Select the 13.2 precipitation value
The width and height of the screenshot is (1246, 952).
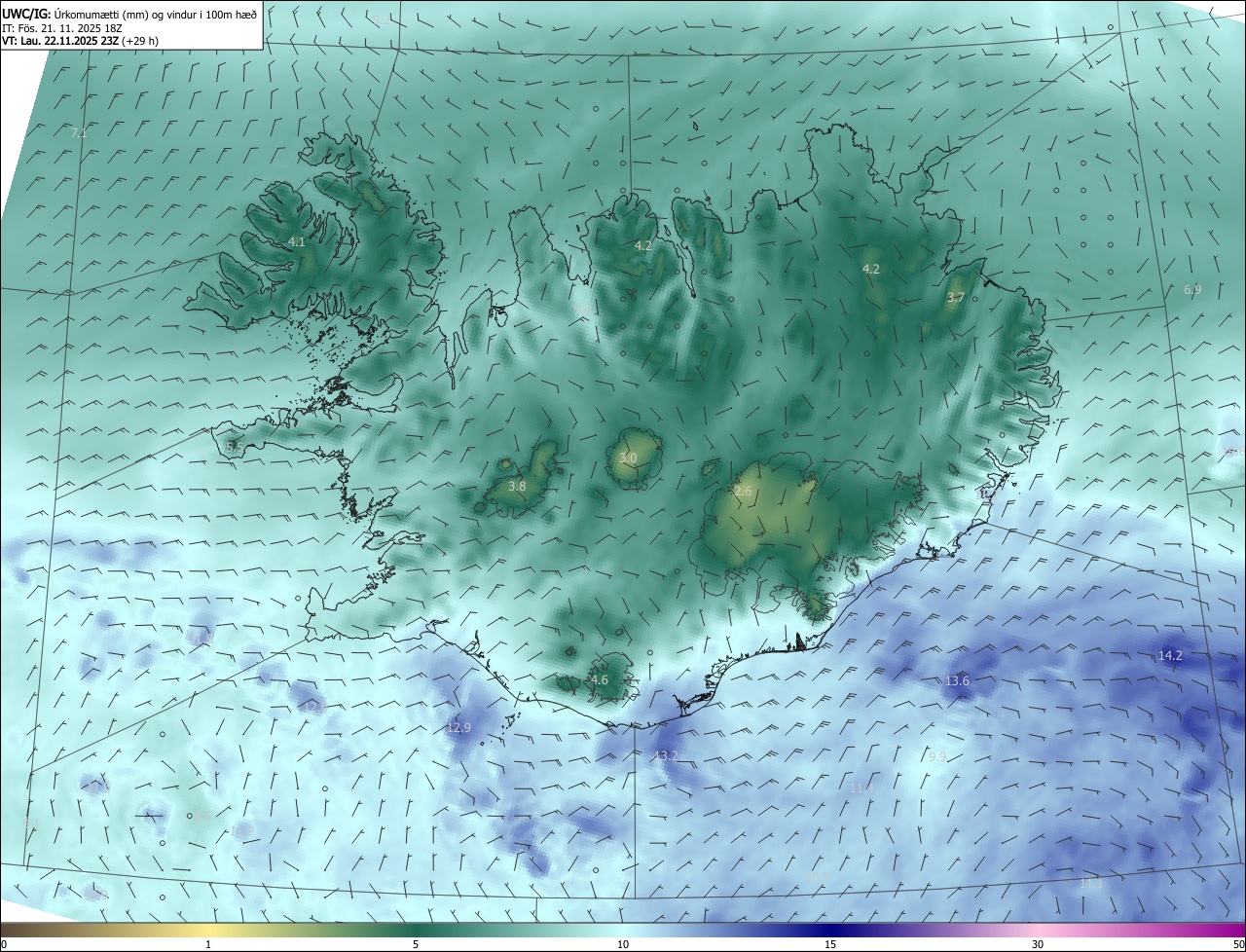point(666,756)
